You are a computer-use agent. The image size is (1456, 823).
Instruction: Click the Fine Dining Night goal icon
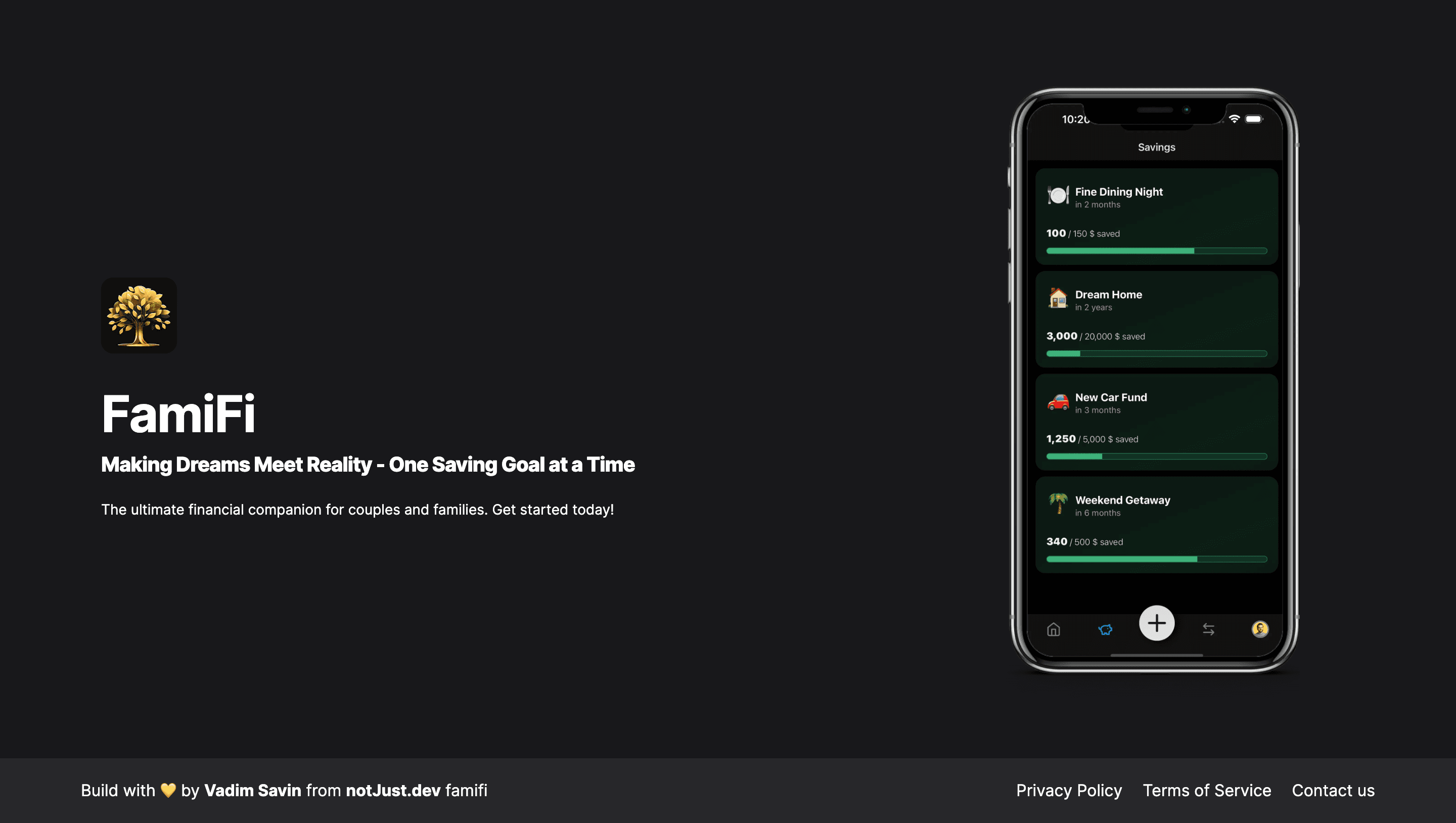(x=1059, y=195)
